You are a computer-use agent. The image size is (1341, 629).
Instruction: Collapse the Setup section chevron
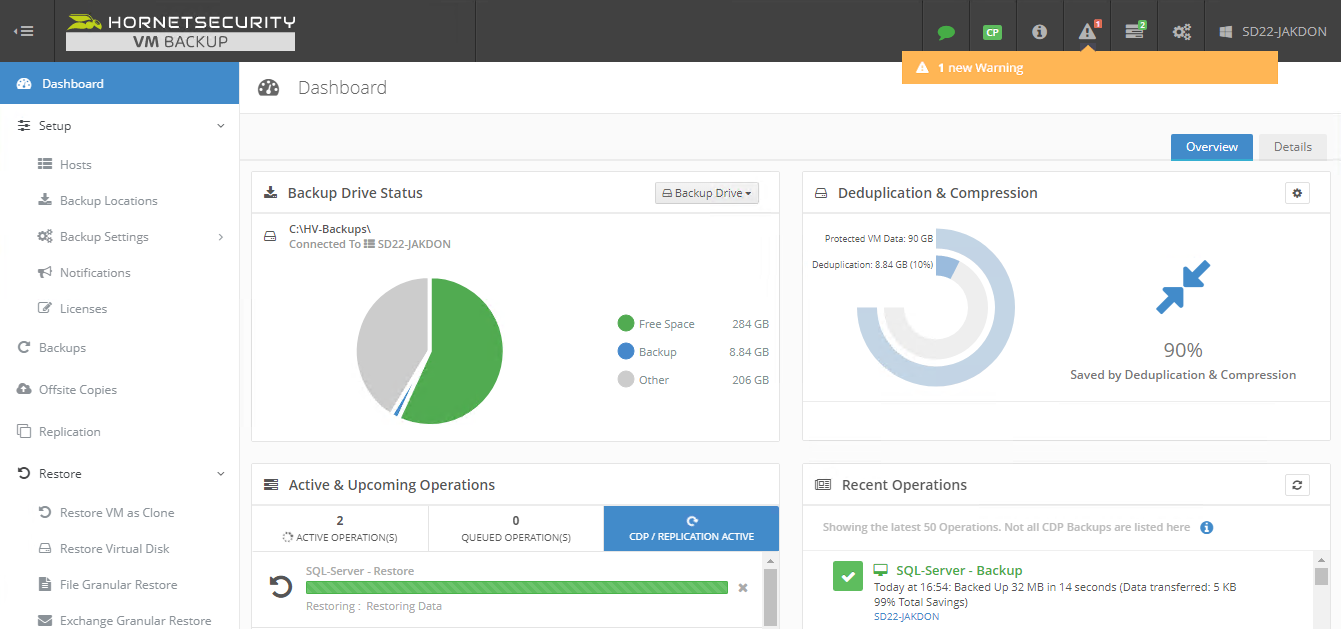click(221, 126)
